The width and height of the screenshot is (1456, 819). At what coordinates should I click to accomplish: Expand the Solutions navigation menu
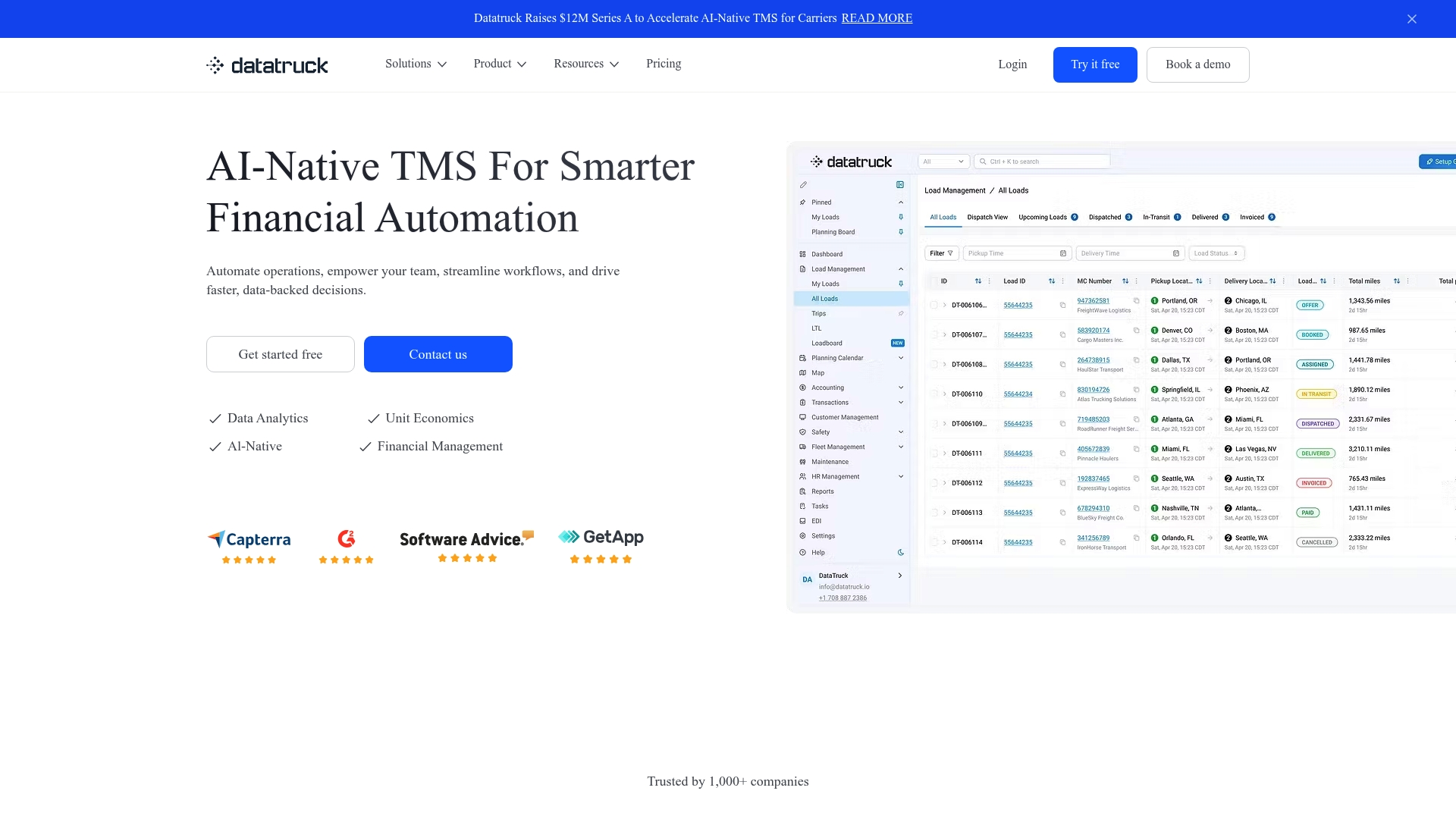coord(416,64)
